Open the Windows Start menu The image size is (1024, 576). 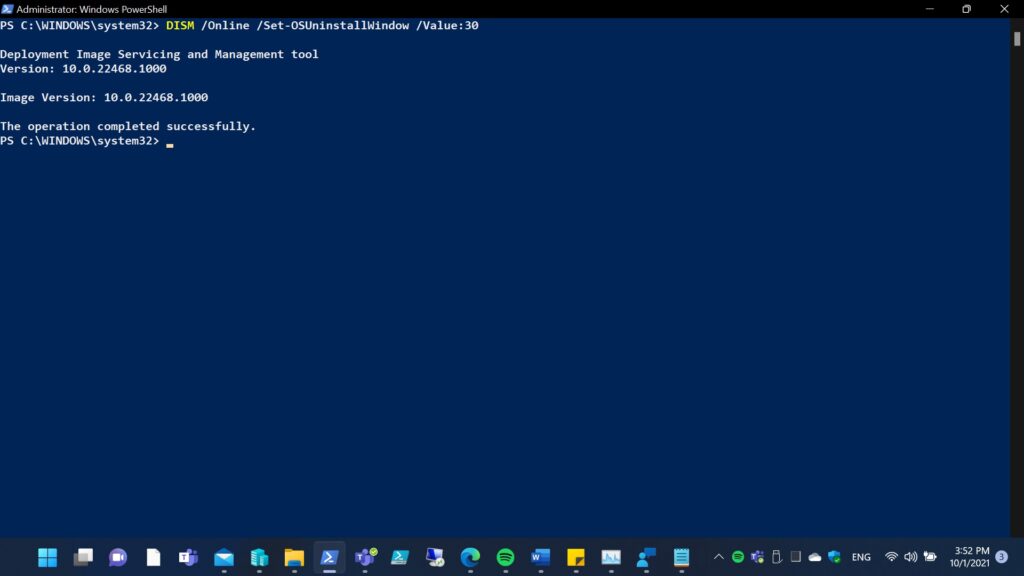click(47, 557)
